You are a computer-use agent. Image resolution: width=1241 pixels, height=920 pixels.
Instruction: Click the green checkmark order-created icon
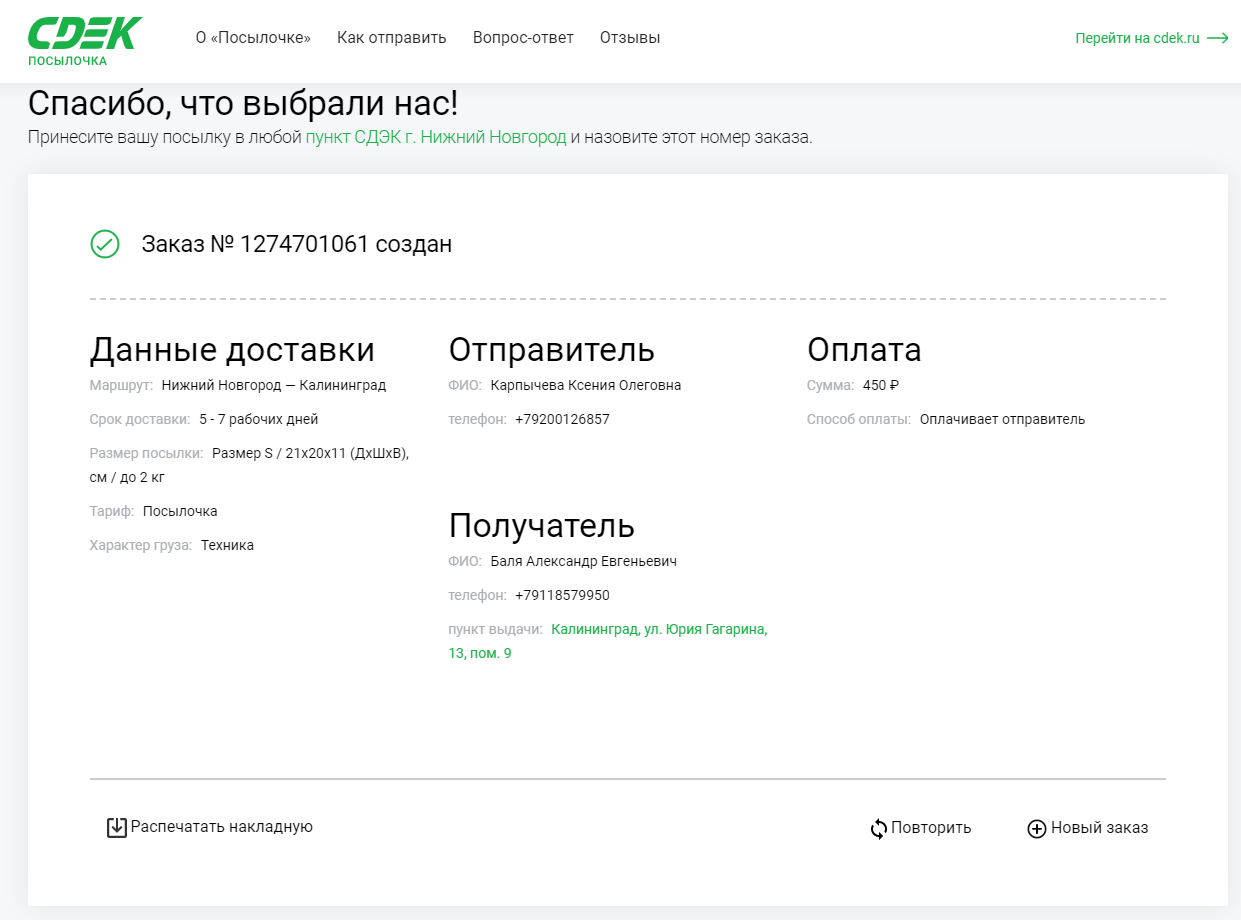[105, 244]
